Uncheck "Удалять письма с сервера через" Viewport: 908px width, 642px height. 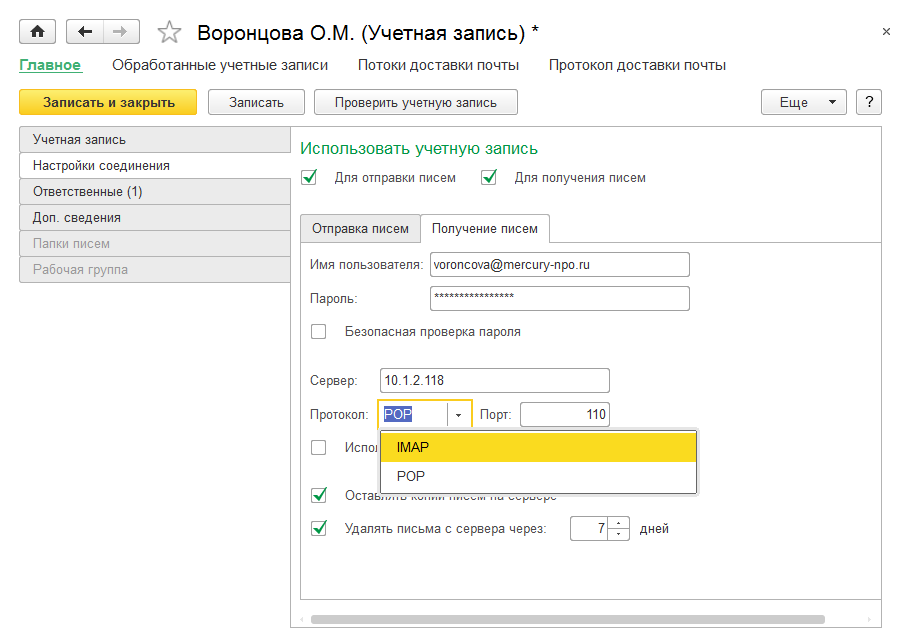319,528
